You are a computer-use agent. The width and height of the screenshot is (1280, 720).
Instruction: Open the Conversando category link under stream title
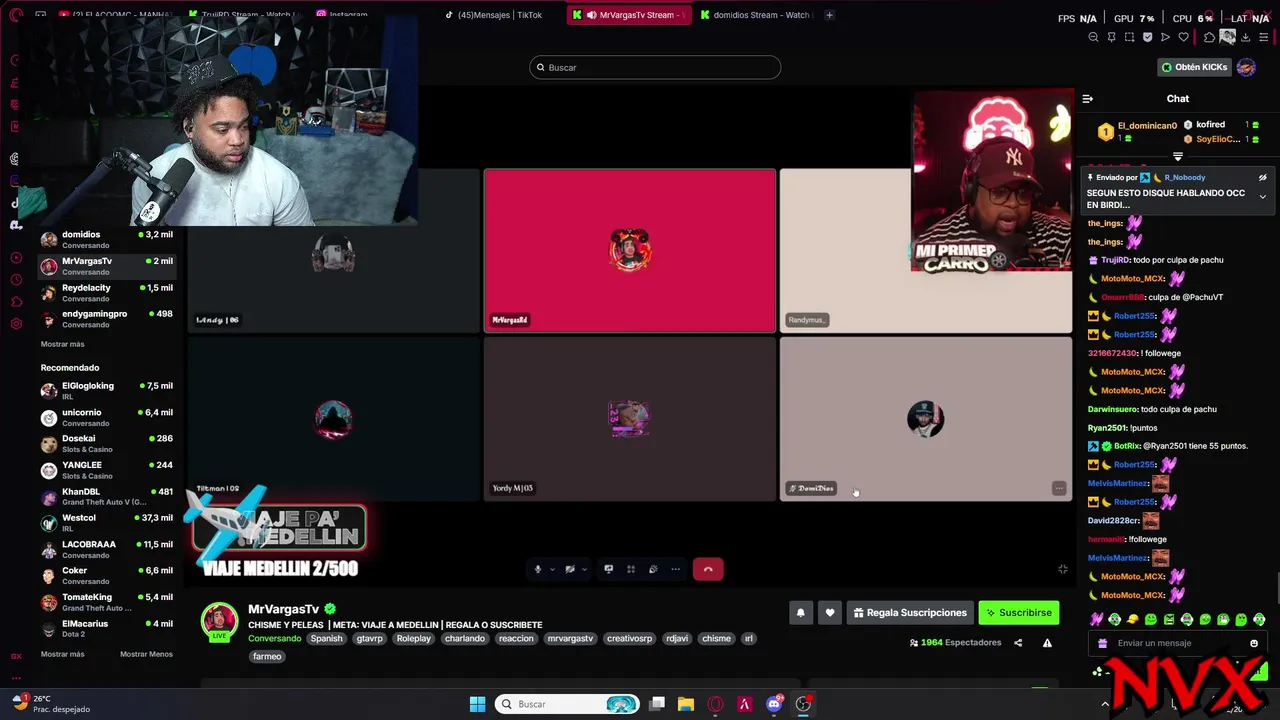[274, 638]
